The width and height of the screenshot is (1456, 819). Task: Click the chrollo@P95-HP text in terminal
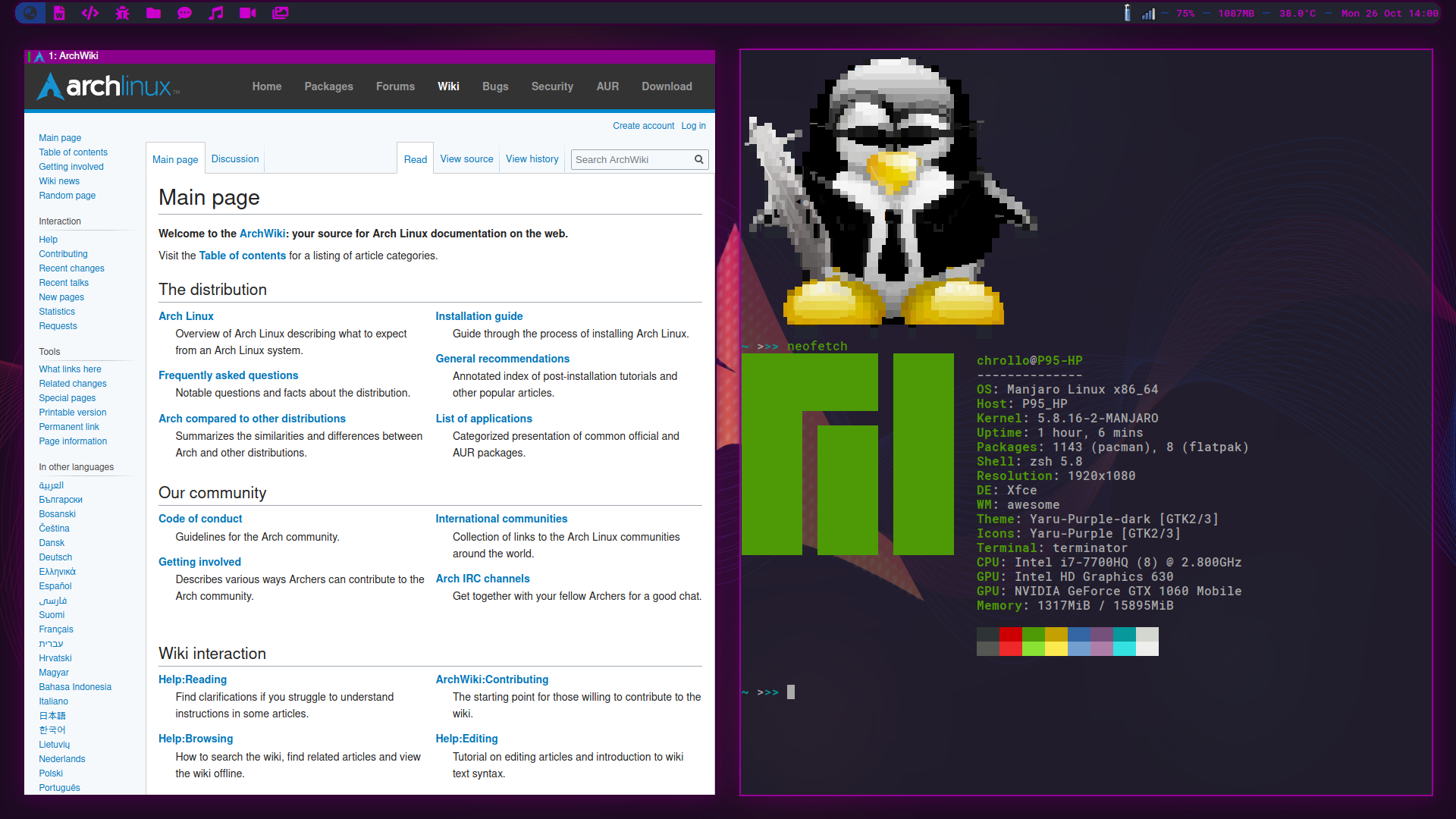click(1030, 361)
